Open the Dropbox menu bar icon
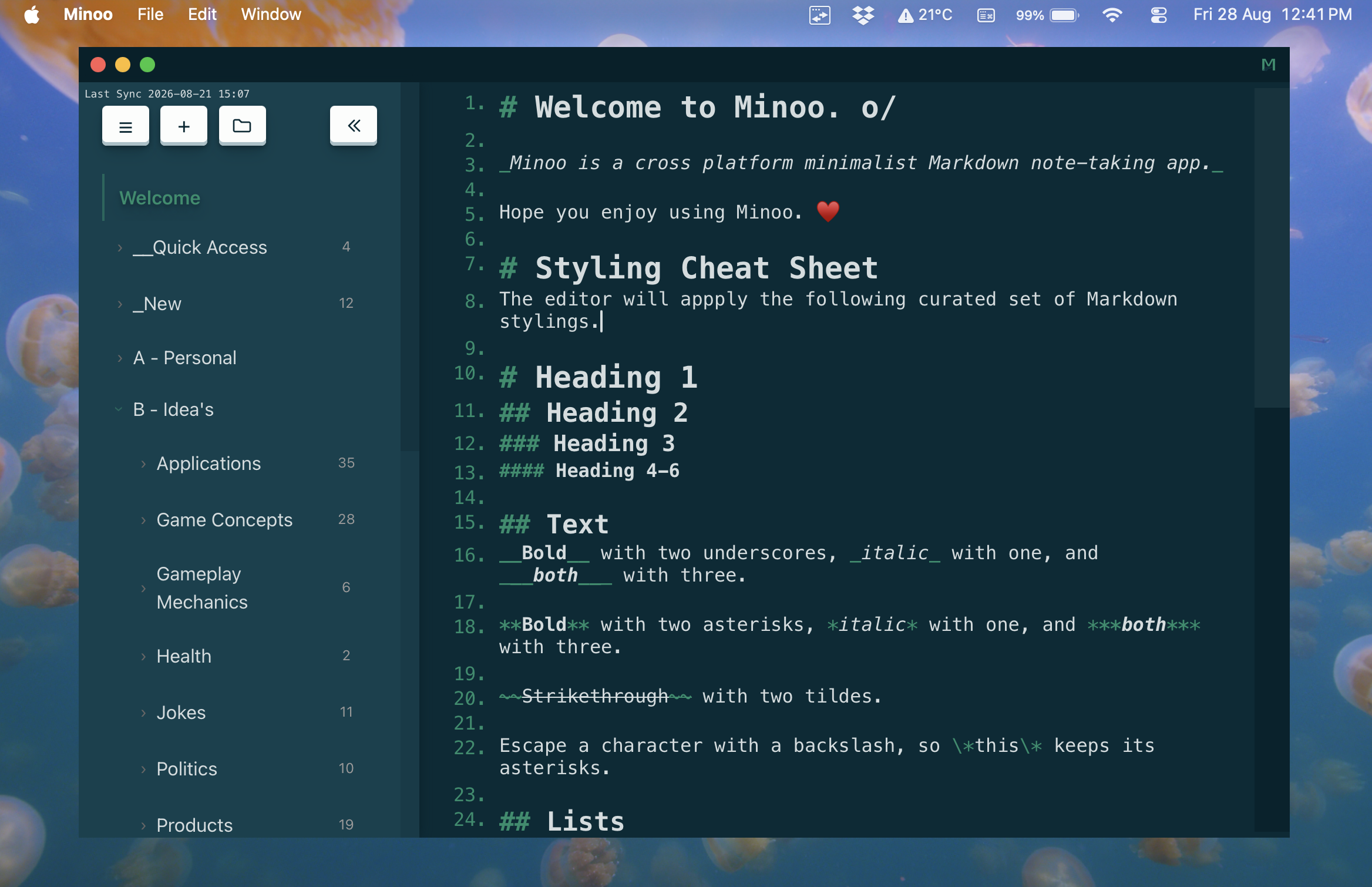Image resolution: width=1372 pixels, height=887 pixels. (x=863, y=15)
